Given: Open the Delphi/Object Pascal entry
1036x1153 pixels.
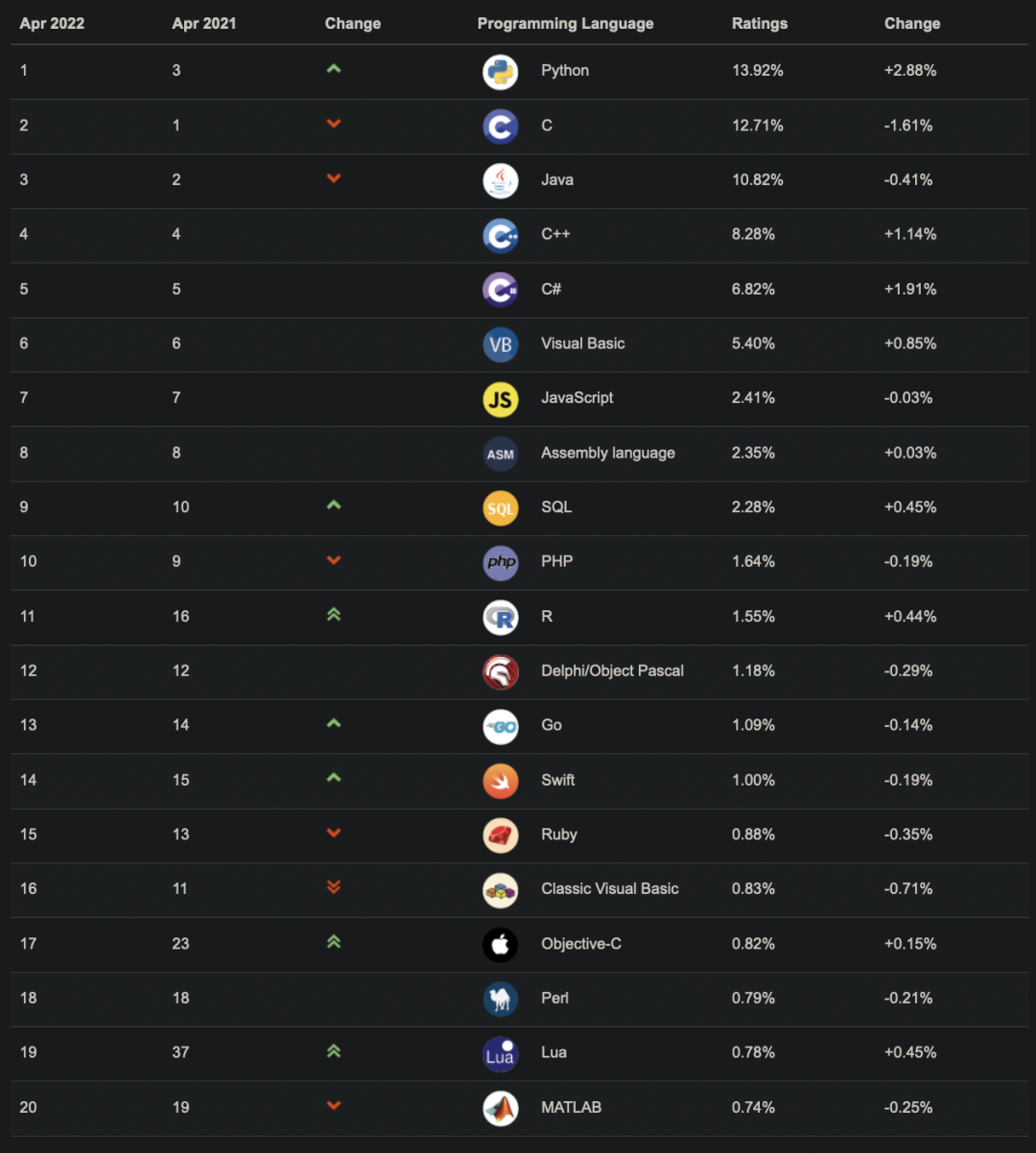Looking at the screenshot, I should coord(613,671).
